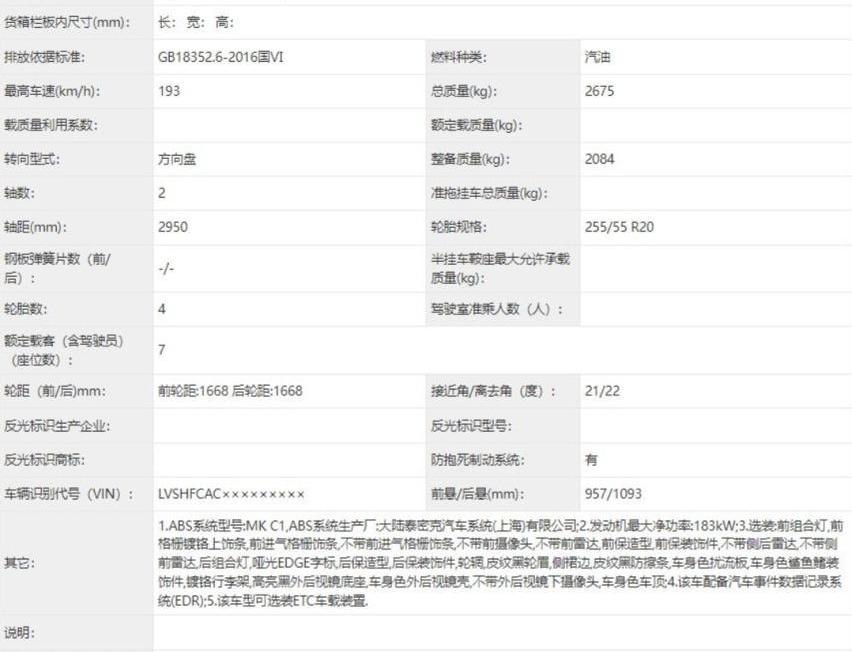
Task: Select the steering type value 方向盘
Action: 177,159
